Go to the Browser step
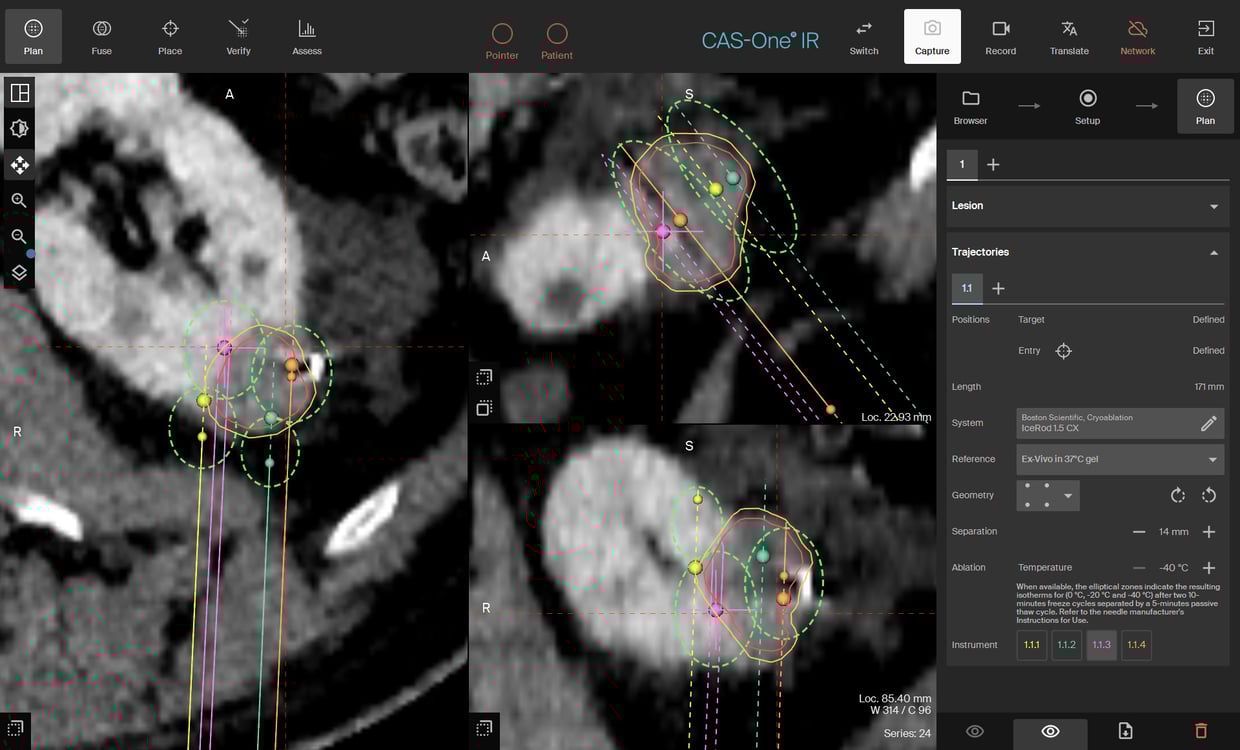 [x=970, y=107]
